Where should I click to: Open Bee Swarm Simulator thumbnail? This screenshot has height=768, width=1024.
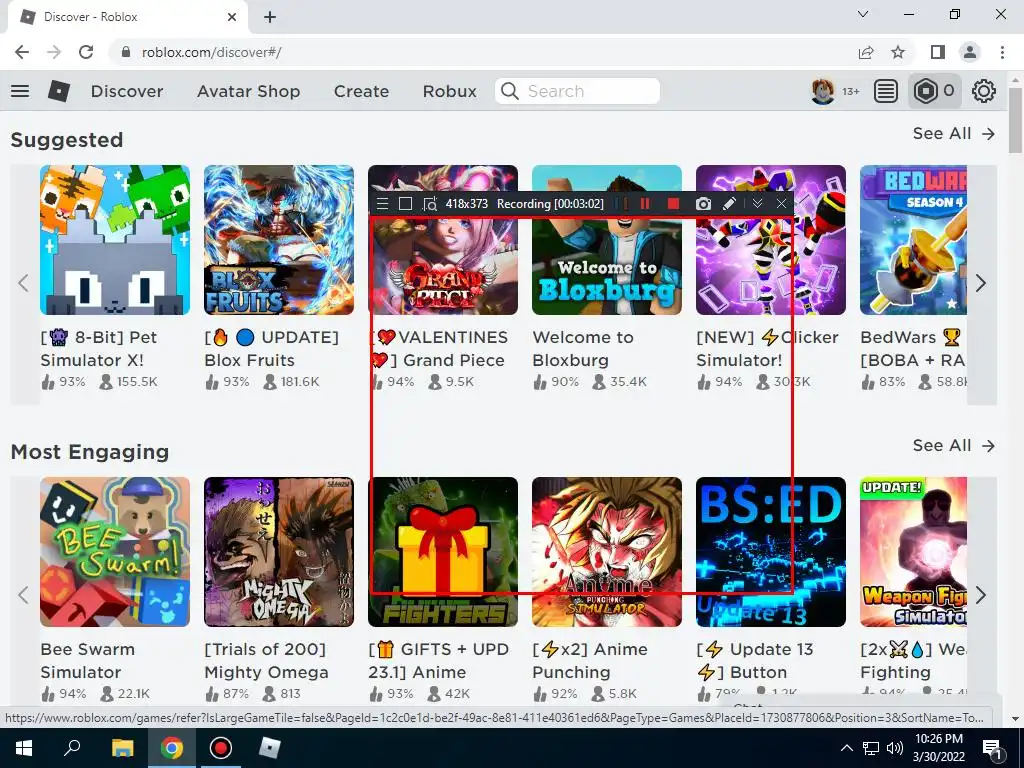pos(115,552)
